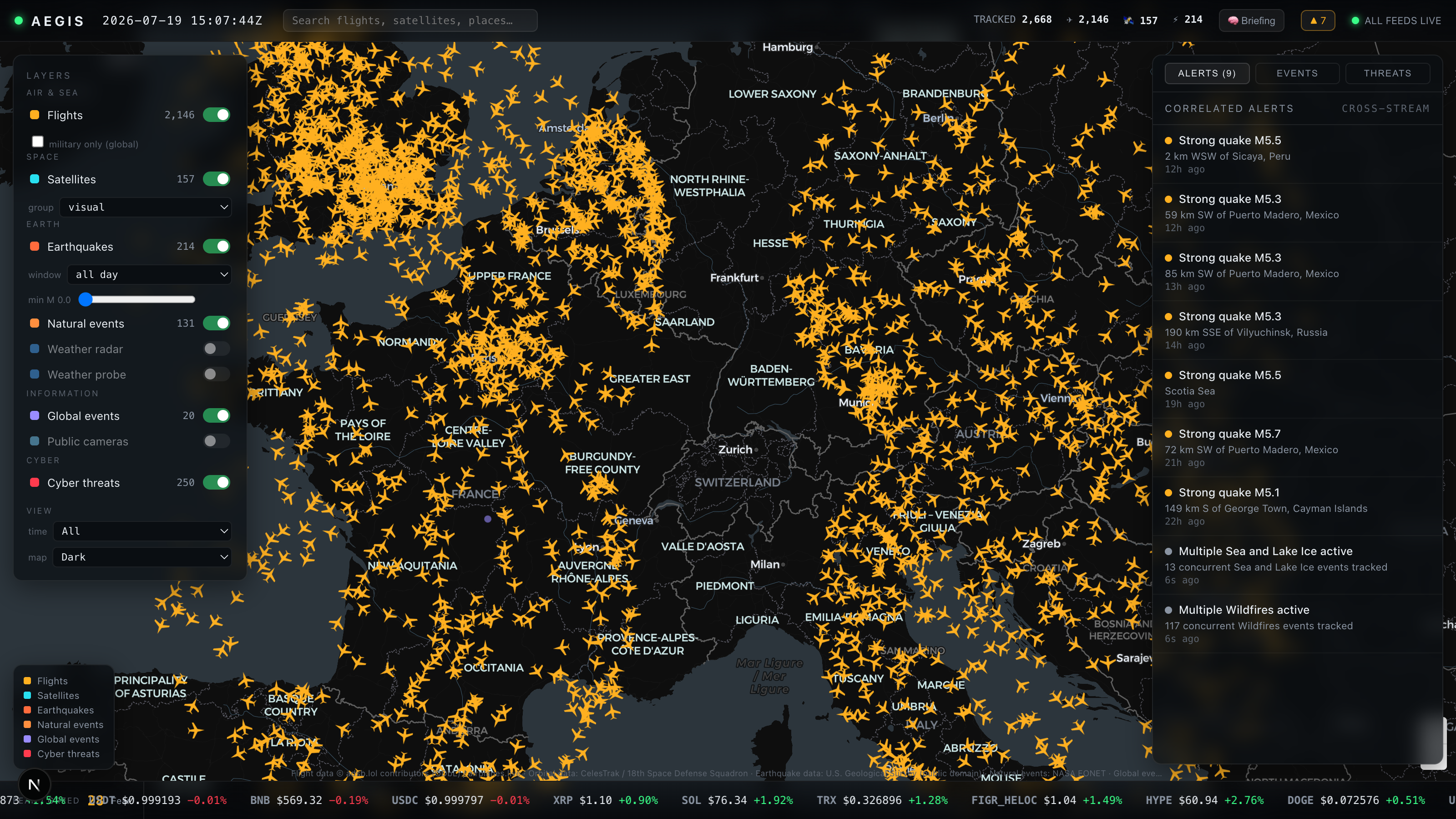The image size is (1456, 819).
Task: Open the Multiple Sea and Lake Ice alert
Action: pos(1298,565)
